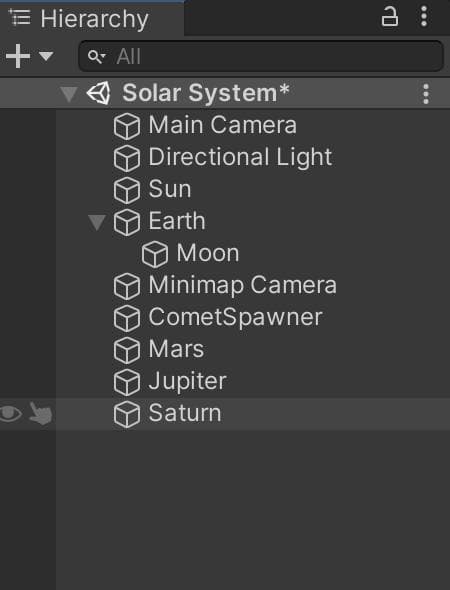
Task: Select the Minimap Camera object
Action: point(242,285)
